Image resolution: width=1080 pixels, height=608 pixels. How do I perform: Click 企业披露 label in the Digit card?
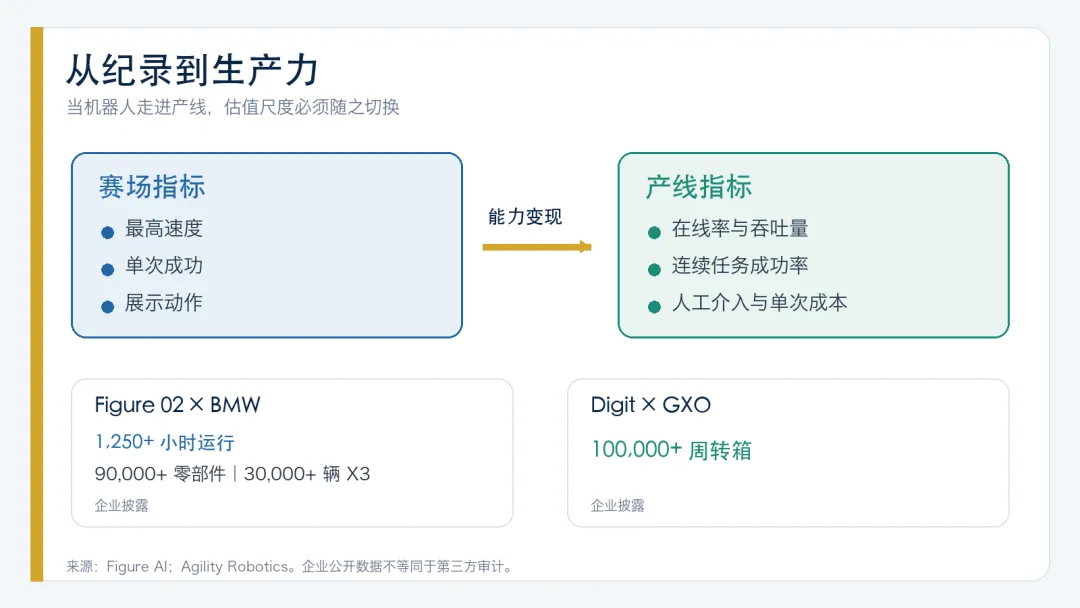click(x=617, y=505)
